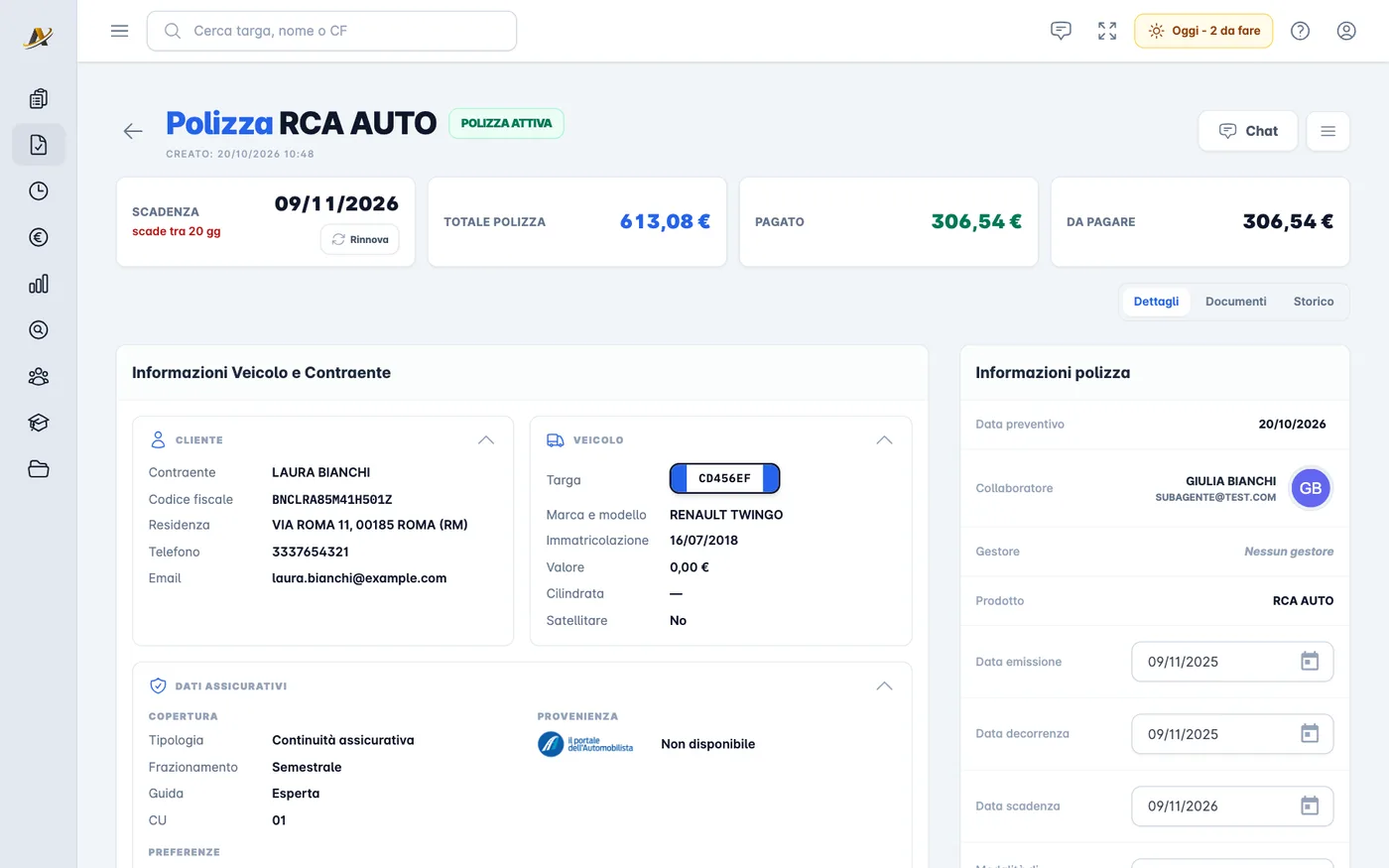The image size is (1389, 868).
Task: Open the help question mark icon
Action: click(1300, 31)
